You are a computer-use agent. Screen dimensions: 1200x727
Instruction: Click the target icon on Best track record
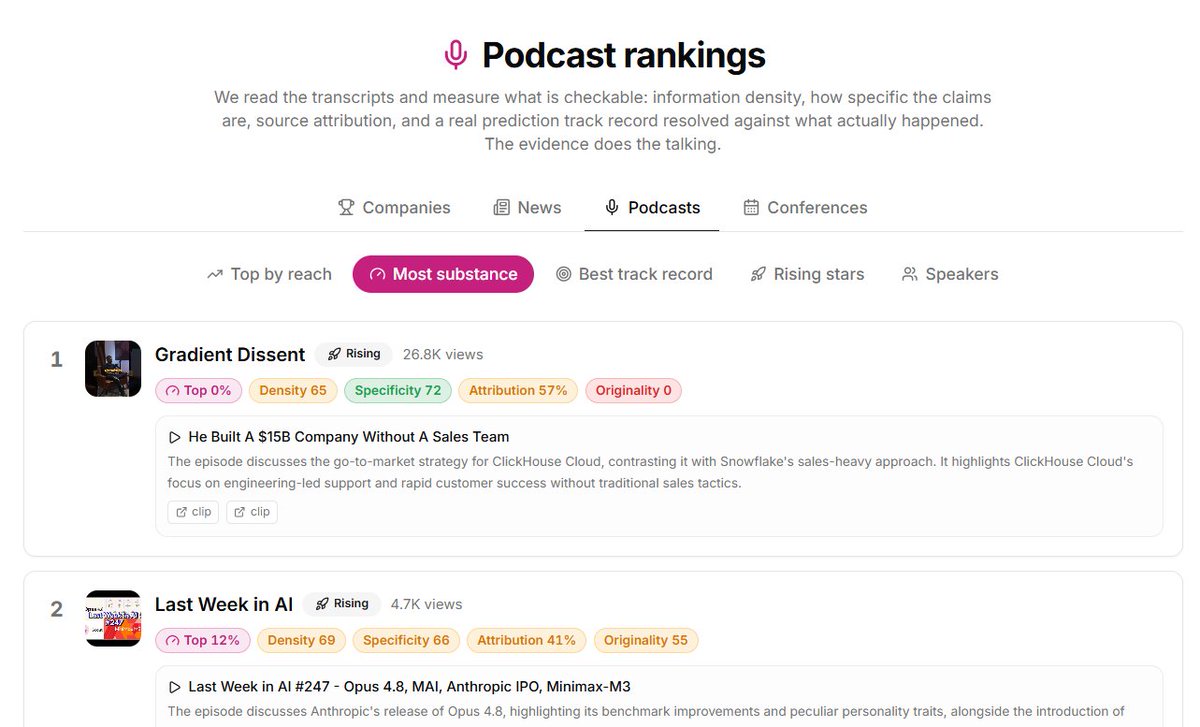pos(563,274)
